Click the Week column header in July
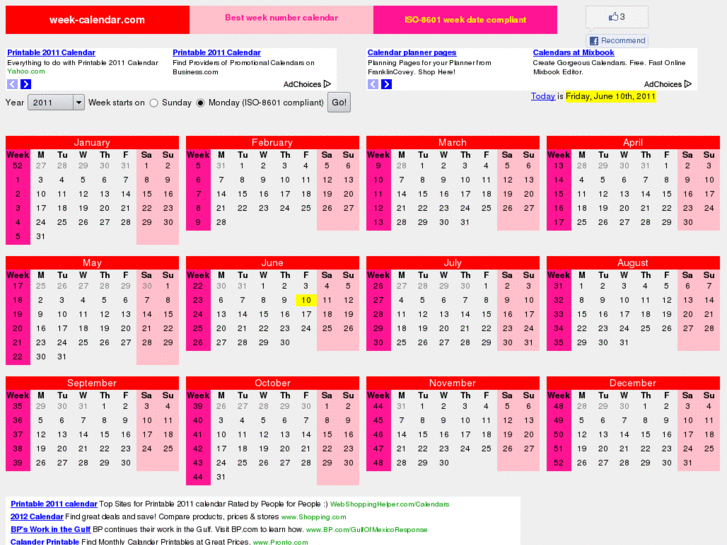This screenshot has width=727, height=545. click(378, 275)
